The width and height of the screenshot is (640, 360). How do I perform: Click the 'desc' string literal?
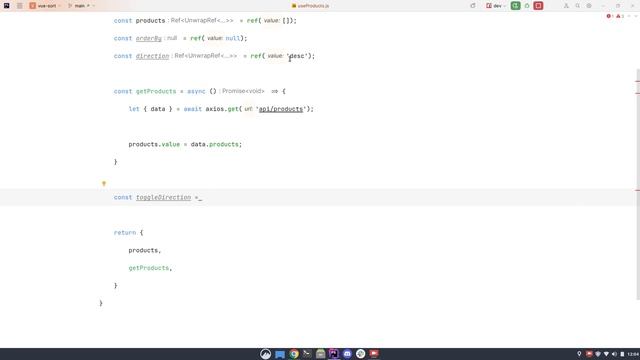[x=297, y=56]
